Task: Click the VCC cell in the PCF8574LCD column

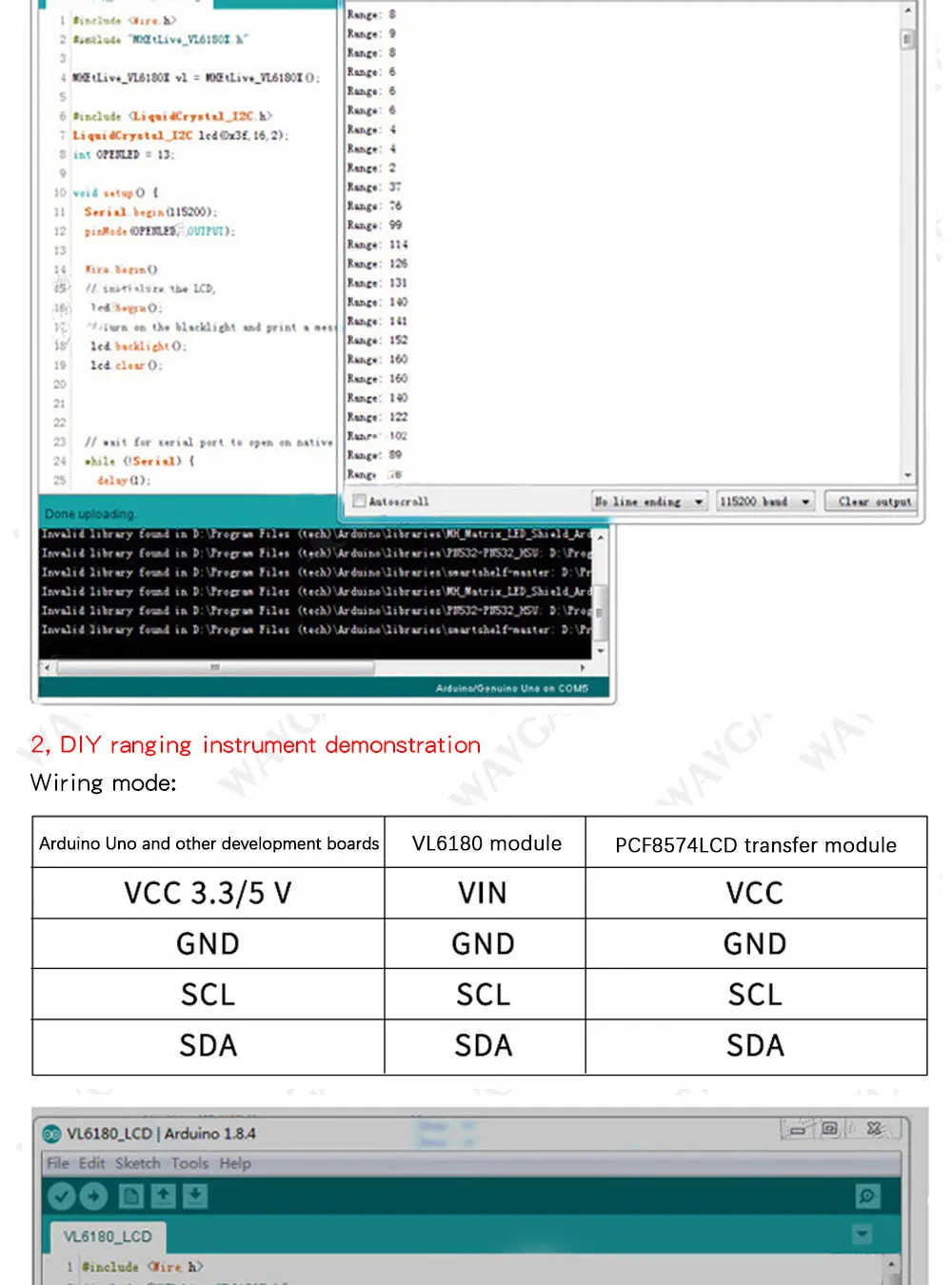Action: (x=756, y=893)
